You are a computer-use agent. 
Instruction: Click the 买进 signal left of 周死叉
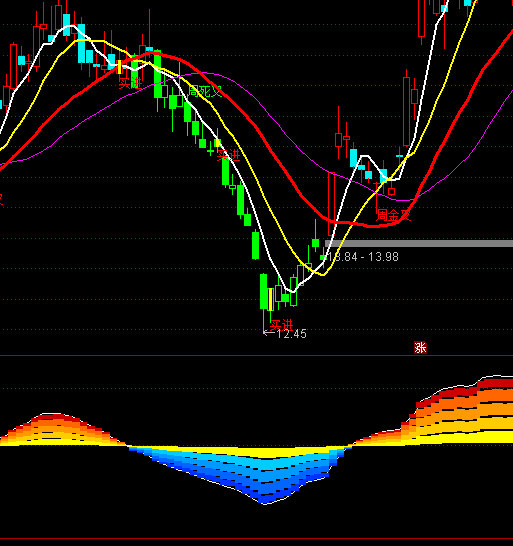pos(130,83)
